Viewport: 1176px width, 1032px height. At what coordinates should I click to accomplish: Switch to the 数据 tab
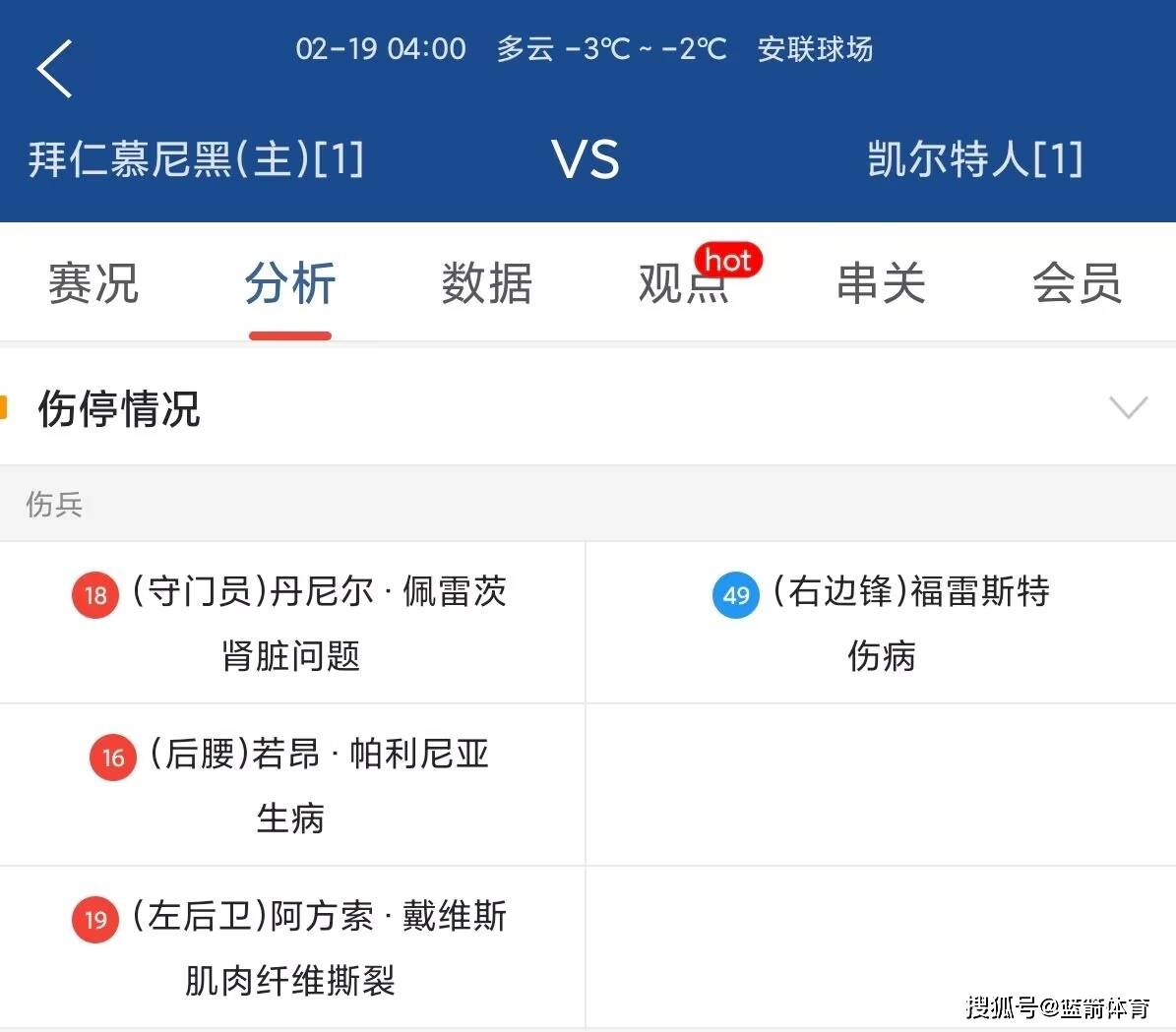pos(488,283)
